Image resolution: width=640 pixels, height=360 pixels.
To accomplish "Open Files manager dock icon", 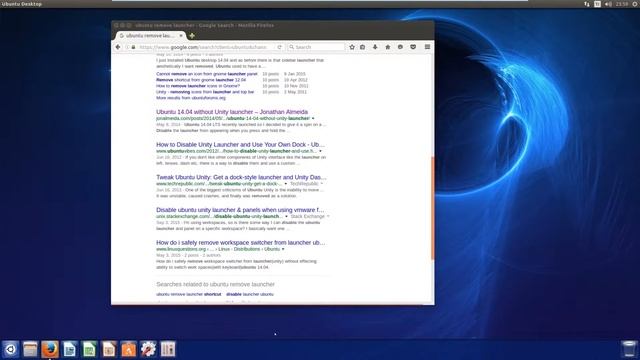I will click(30, 349).
